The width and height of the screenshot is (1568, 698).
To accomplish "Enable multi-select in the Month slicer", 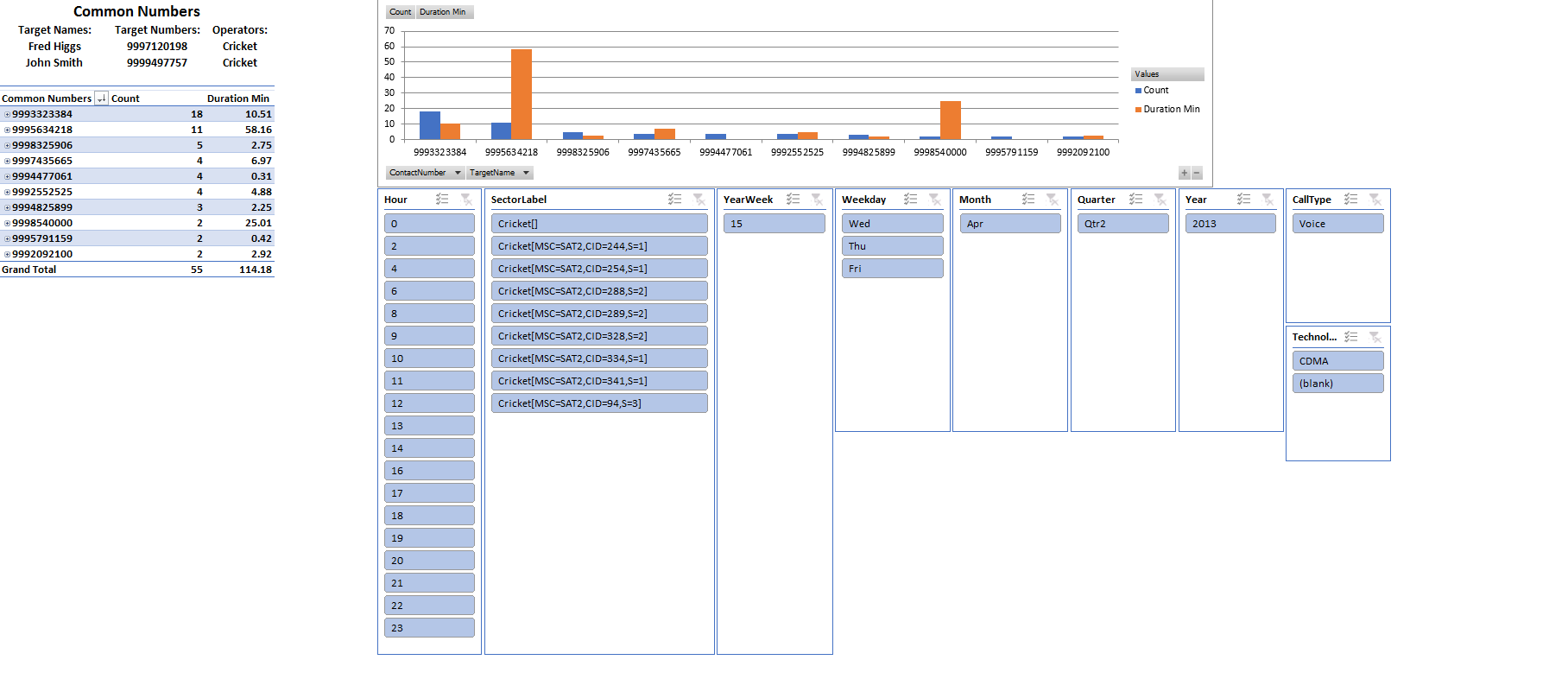I will (1028, 200).
